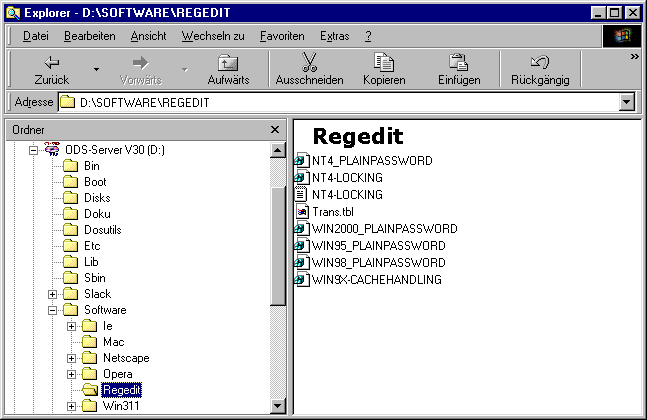Click the Einfügen clipboard icon
The width and height of the screenshot is (647, 420).
coord(458,62)
